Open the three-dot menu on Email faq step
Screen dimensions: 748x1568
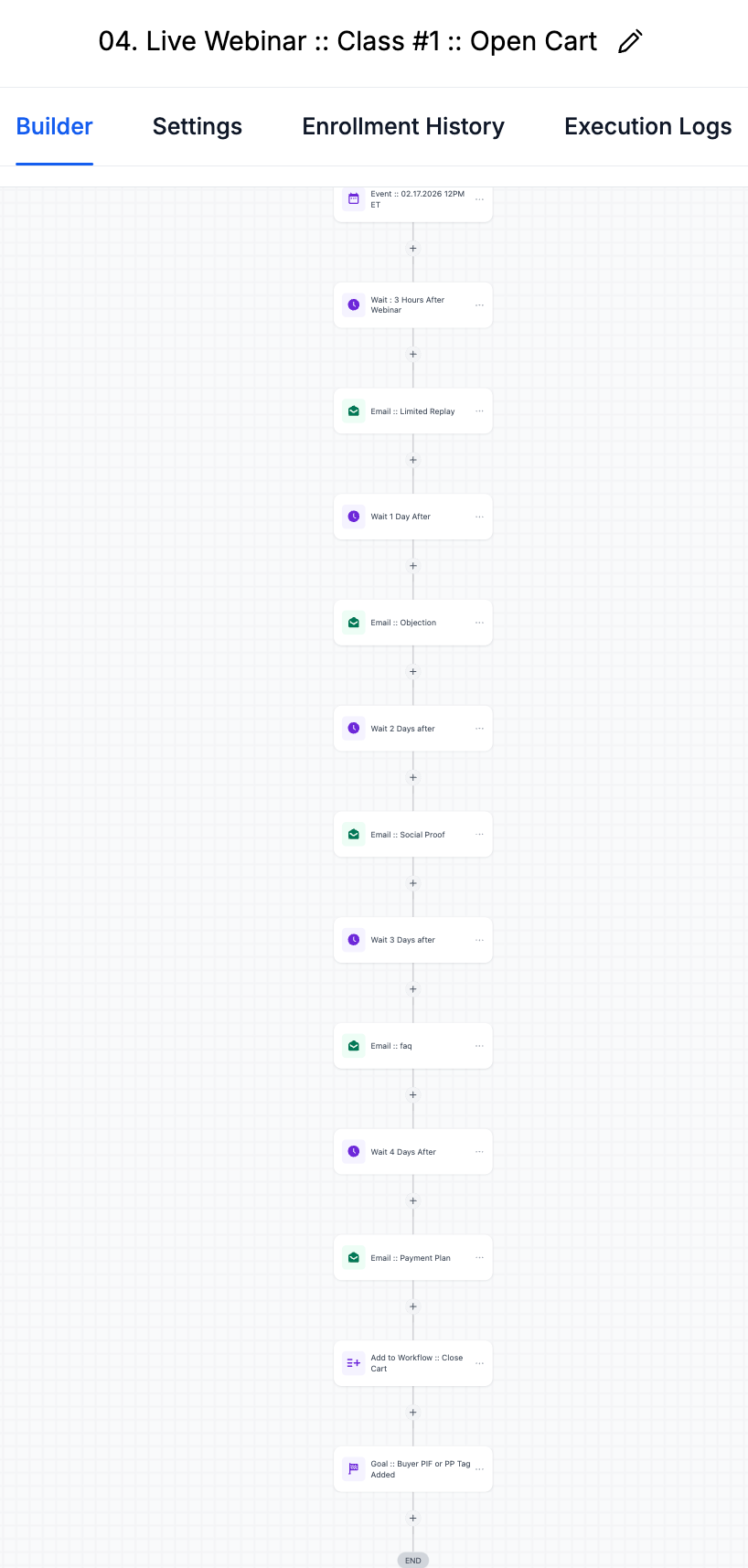(479, 1046)
